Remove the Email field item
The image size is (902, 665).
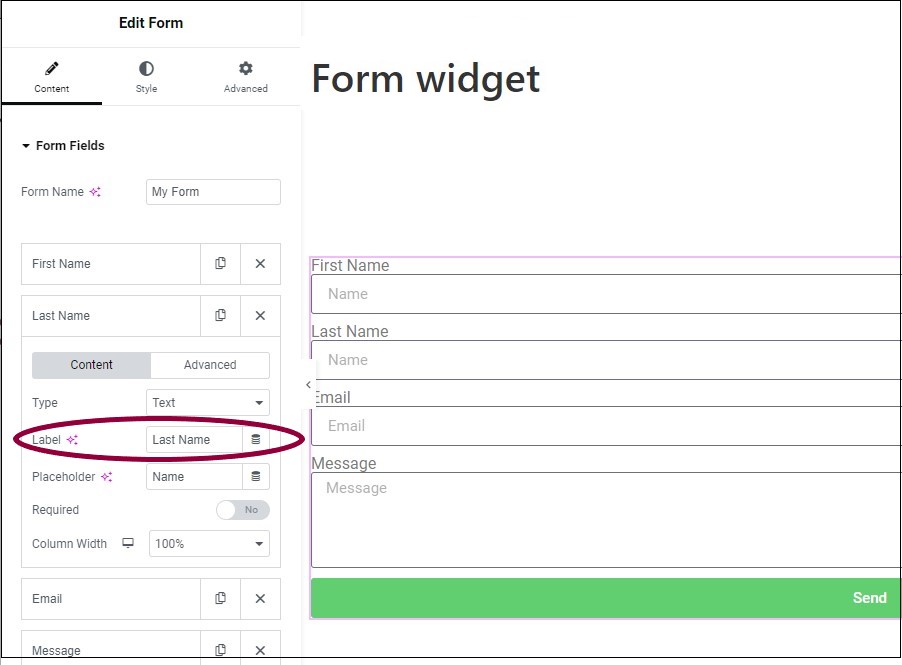[260, 598]
